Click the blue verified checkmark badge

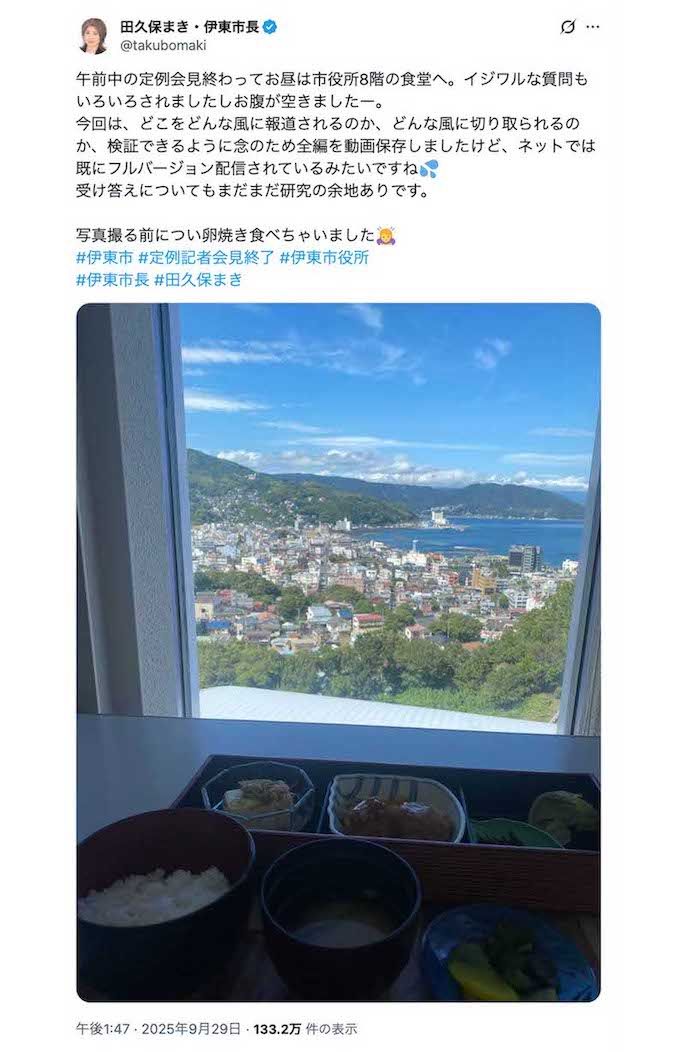270,27
